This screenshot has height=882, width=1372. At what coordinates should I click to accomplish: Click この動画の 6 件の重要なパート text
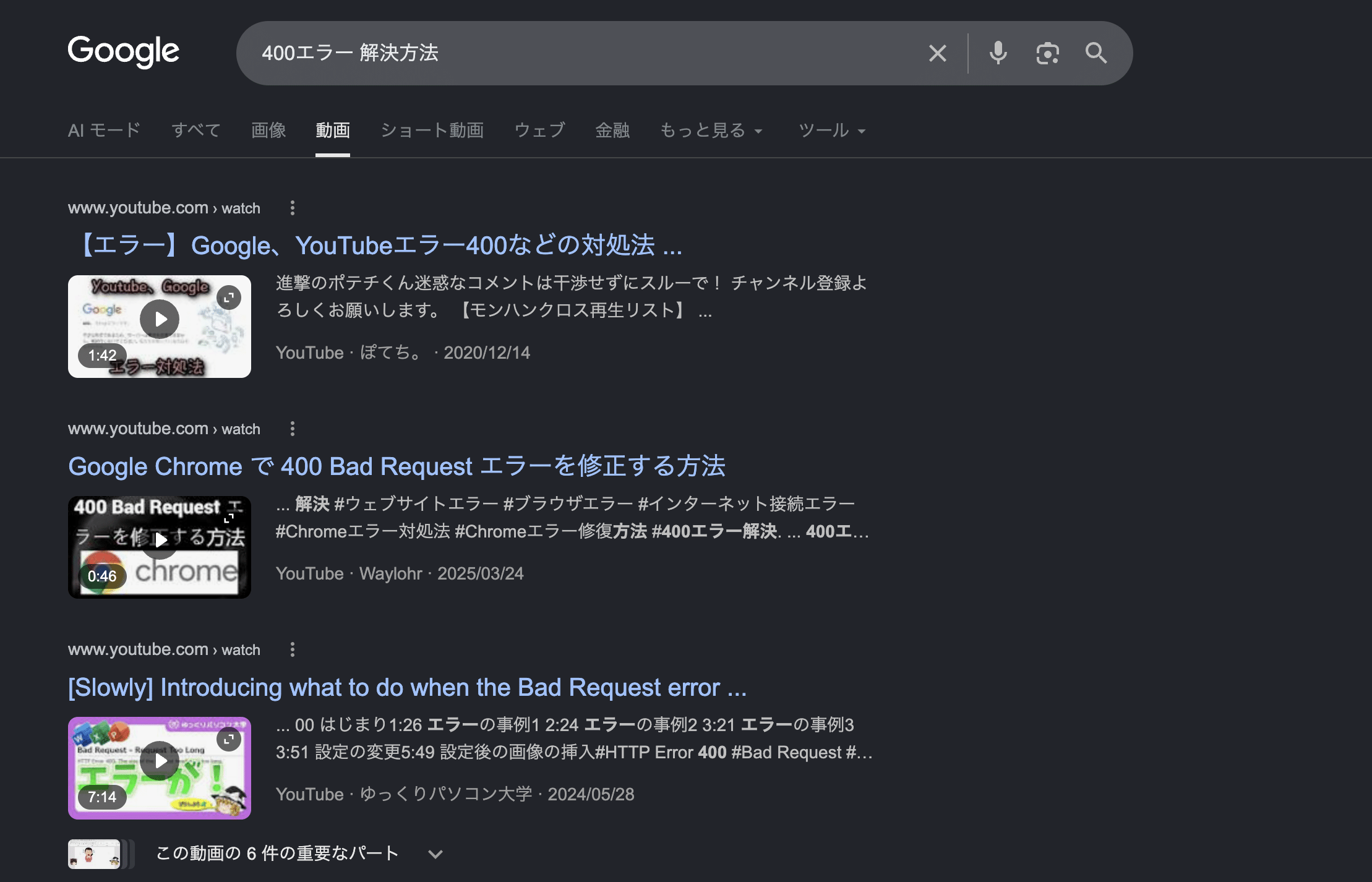[x=277, y=854]
